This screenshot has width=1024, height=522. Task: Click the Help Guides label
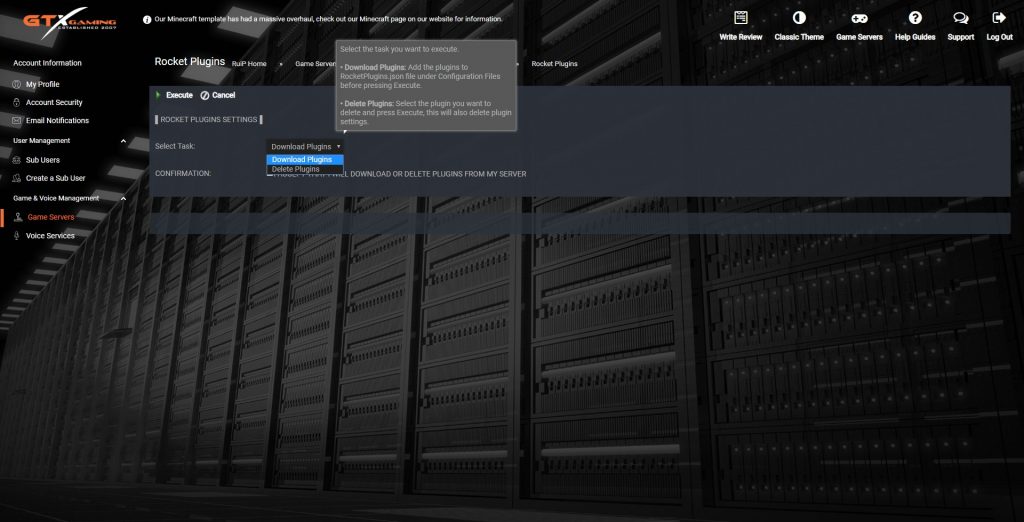click(915, 37)
